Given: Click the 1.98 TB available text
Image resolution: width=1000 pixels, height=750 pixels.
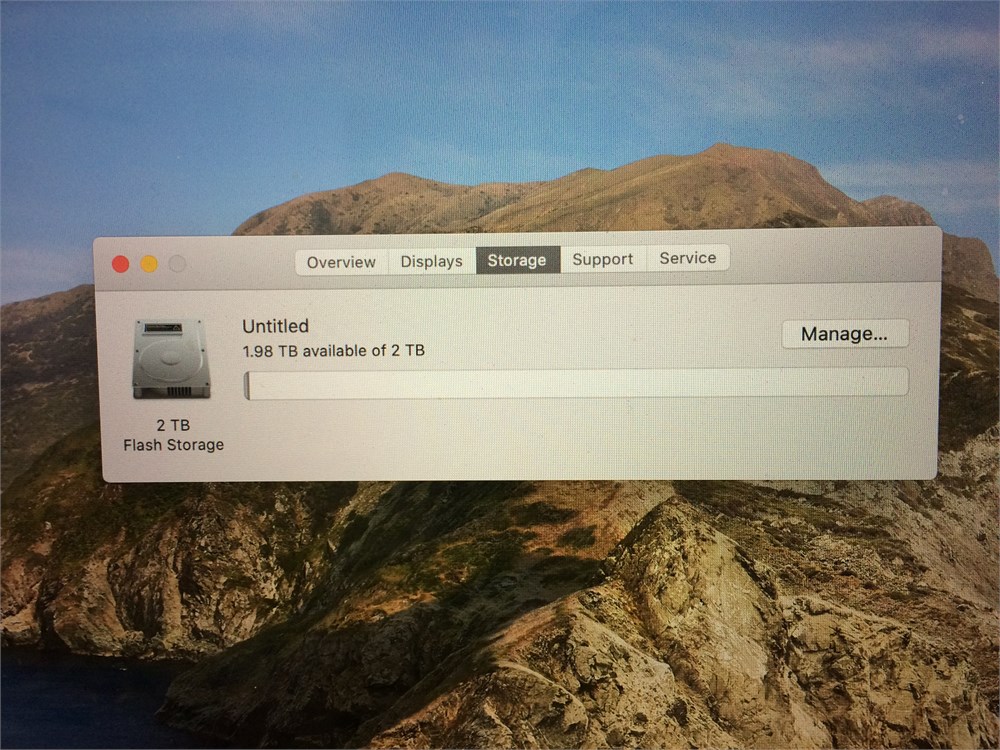Looking at the screenshot, I should tap(334, 351).
